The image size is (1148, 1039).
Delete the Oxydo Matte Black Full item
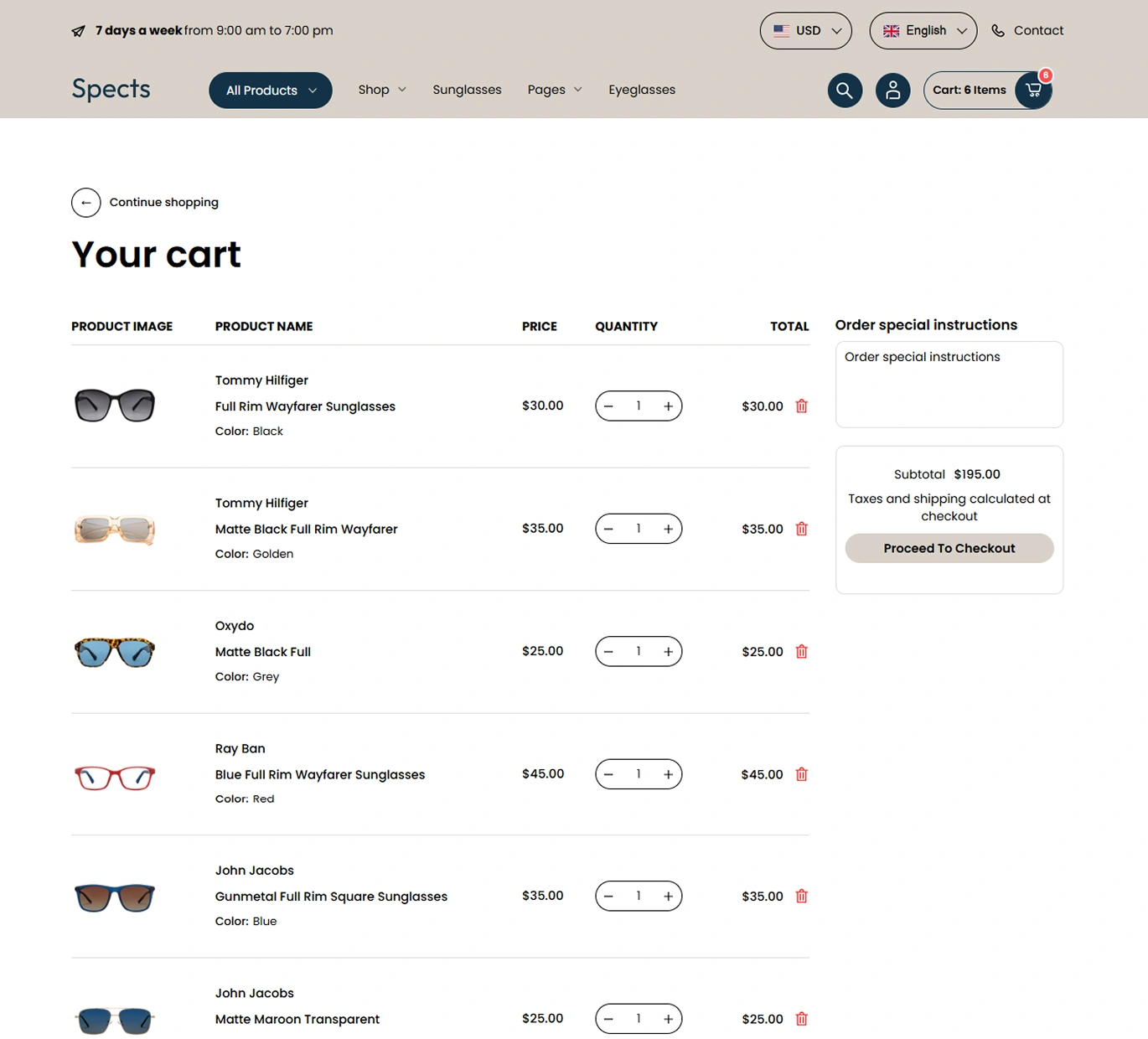802,652
